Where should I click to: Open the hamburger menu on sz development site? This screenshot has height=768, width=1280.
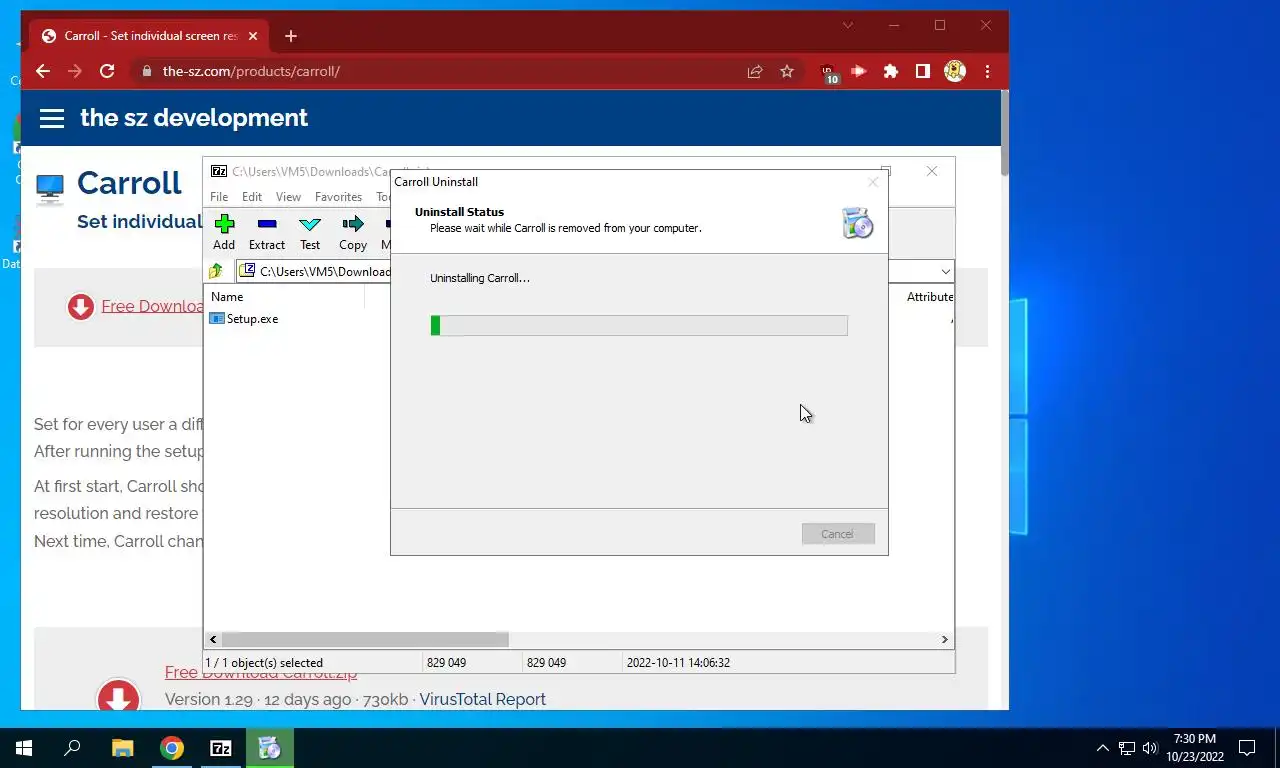(x=52, y=118)
